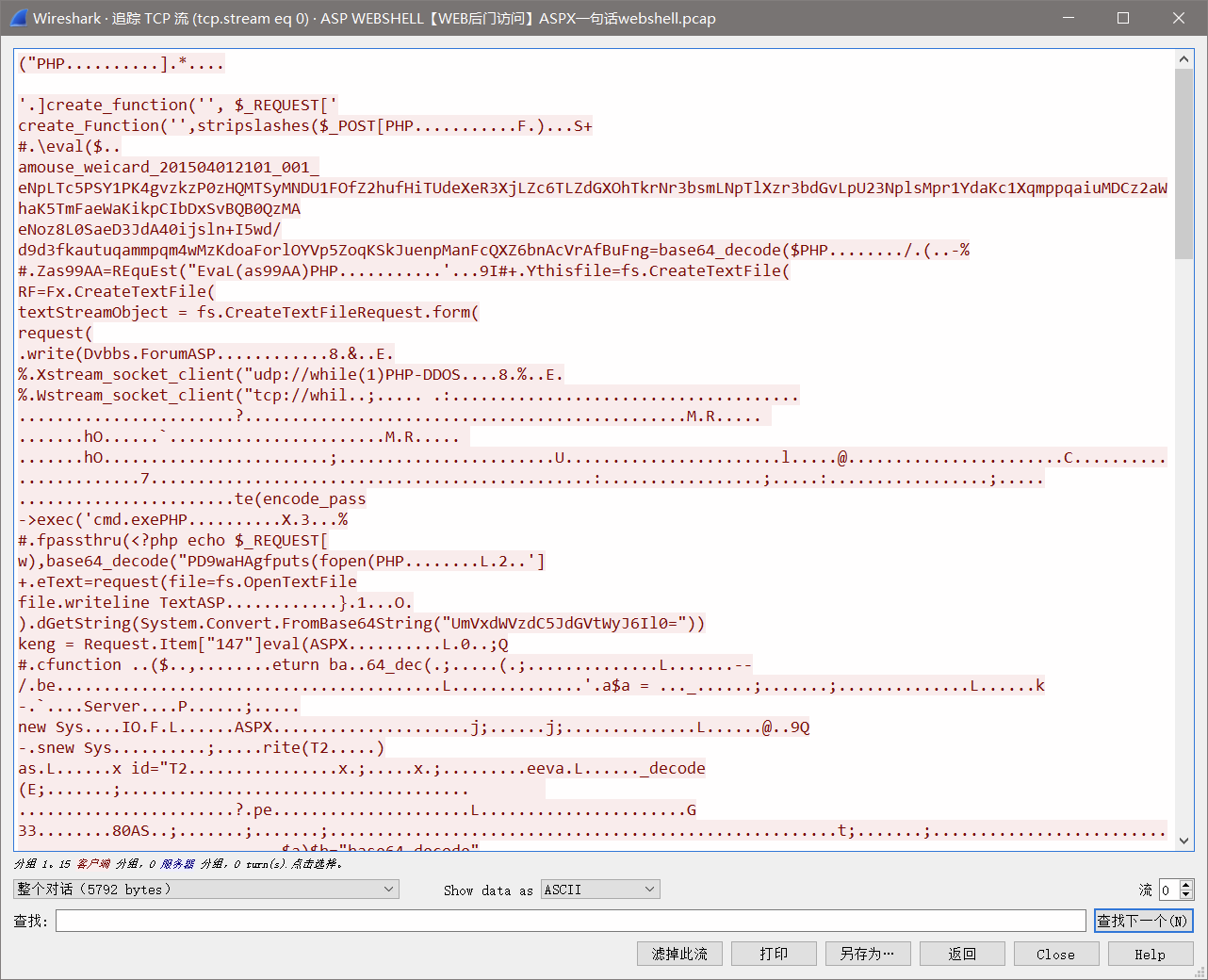1208x980 pixels.
Task: Click the stream number field
Action: point(1168,890)
